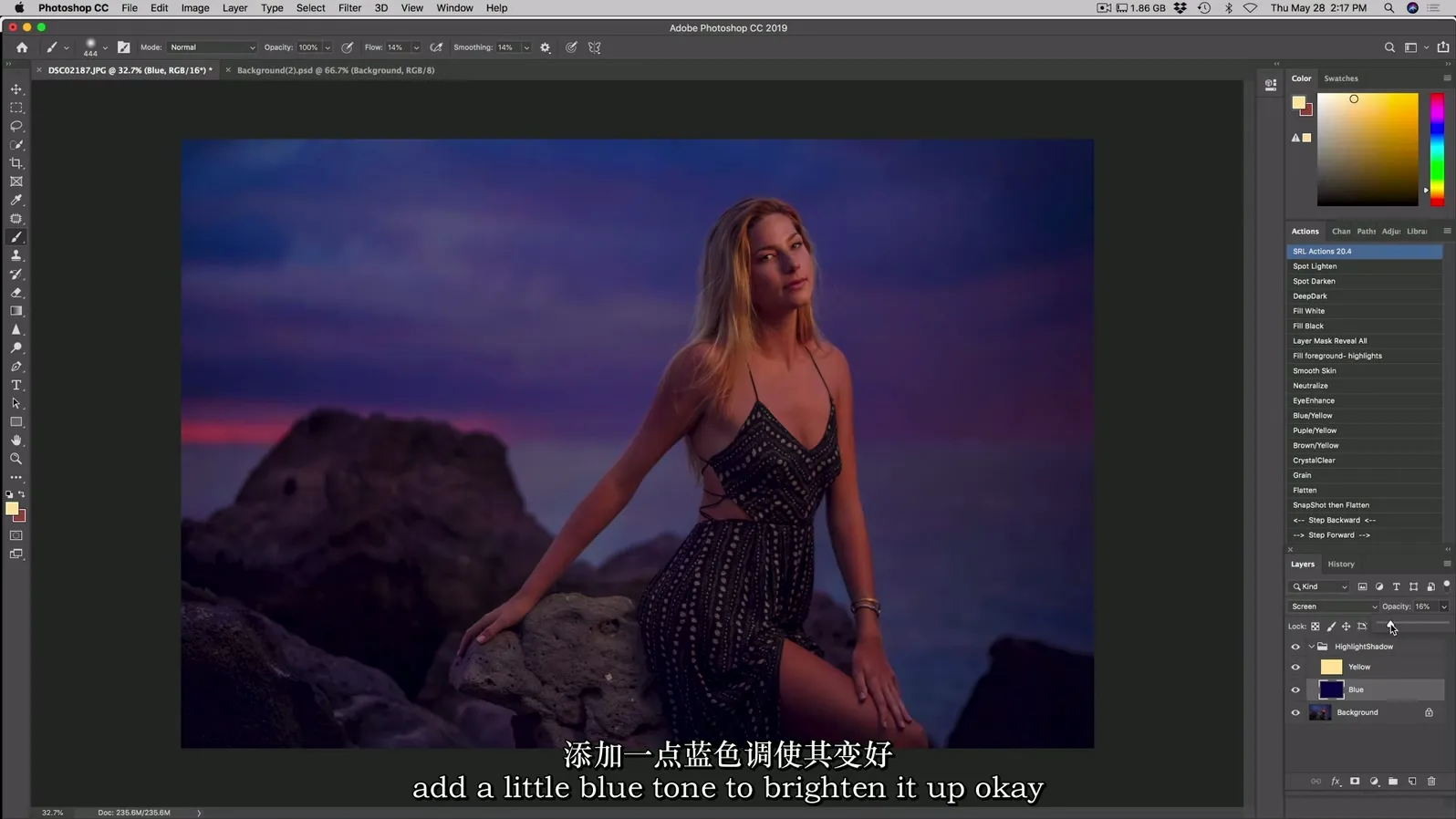The width and height of the screenshot is (1456, 819).
Task: Pick the Eyedropper tool
Action: [16, 200]
